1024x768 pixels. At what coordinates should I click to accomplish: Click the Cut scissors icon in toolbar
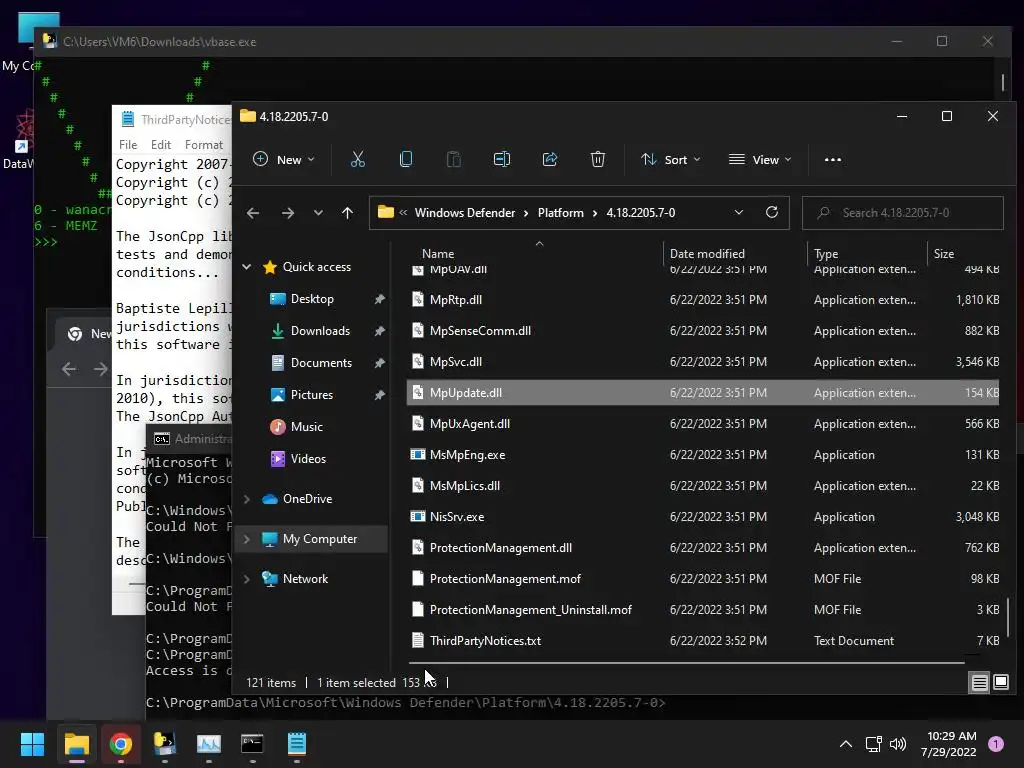(358, 159)
